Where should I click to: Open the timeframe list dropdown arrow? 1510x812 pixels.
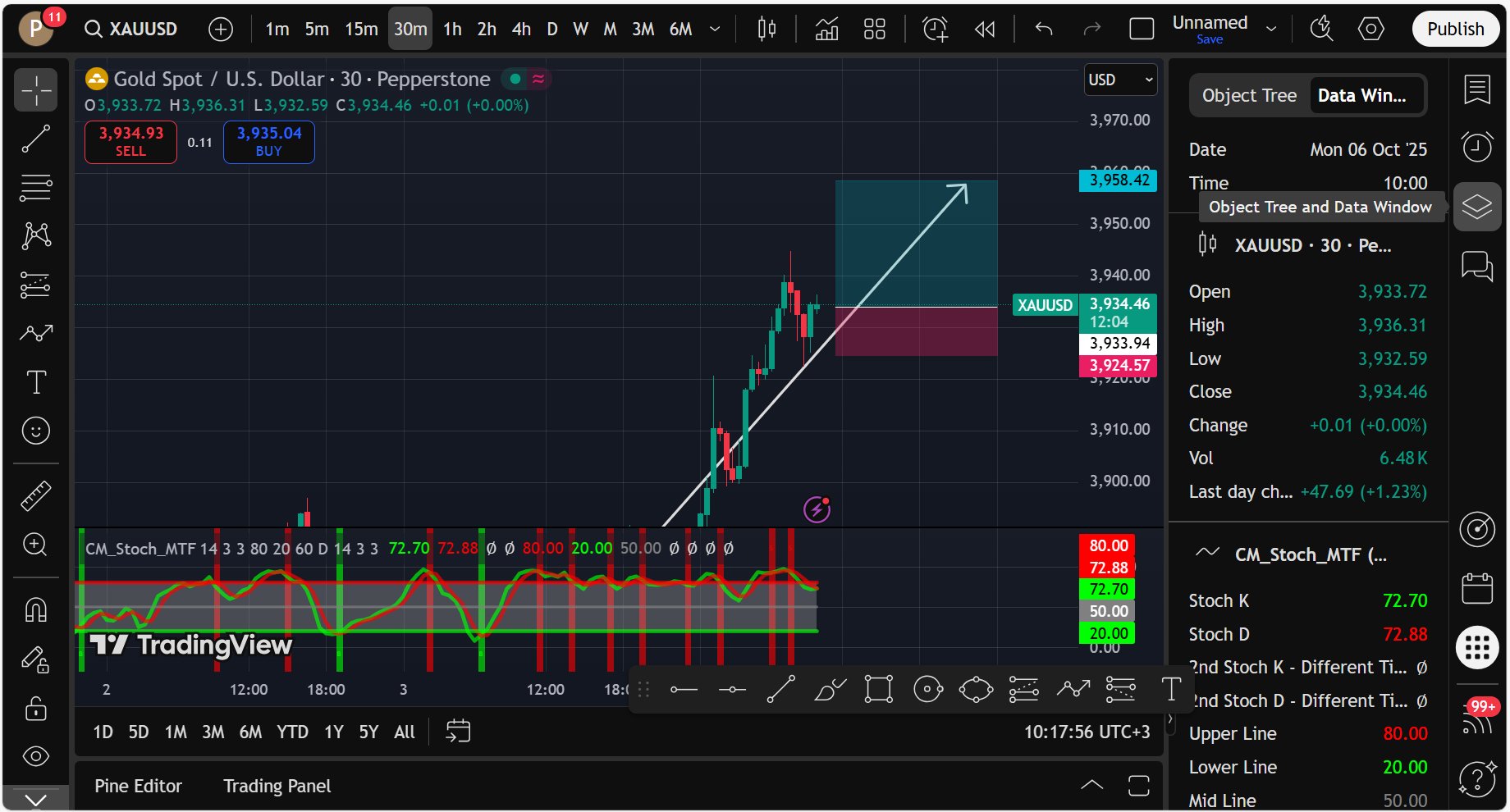(x=715, y=30)
